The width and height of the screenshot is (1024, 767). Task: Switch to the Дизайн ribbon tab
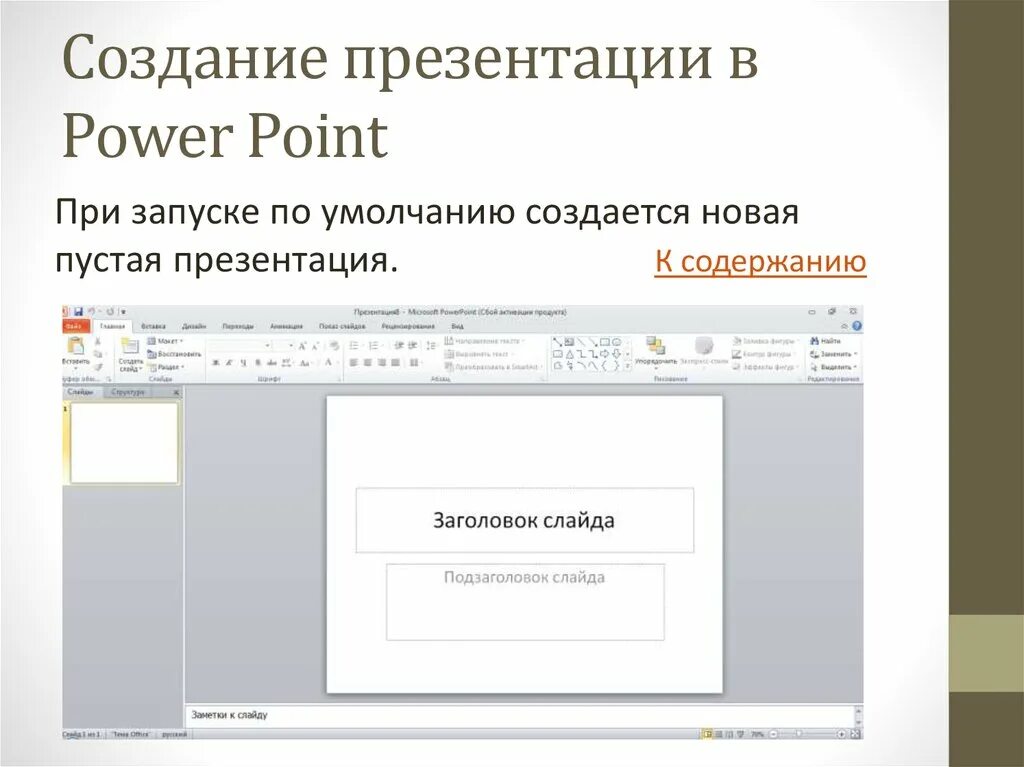194,326
